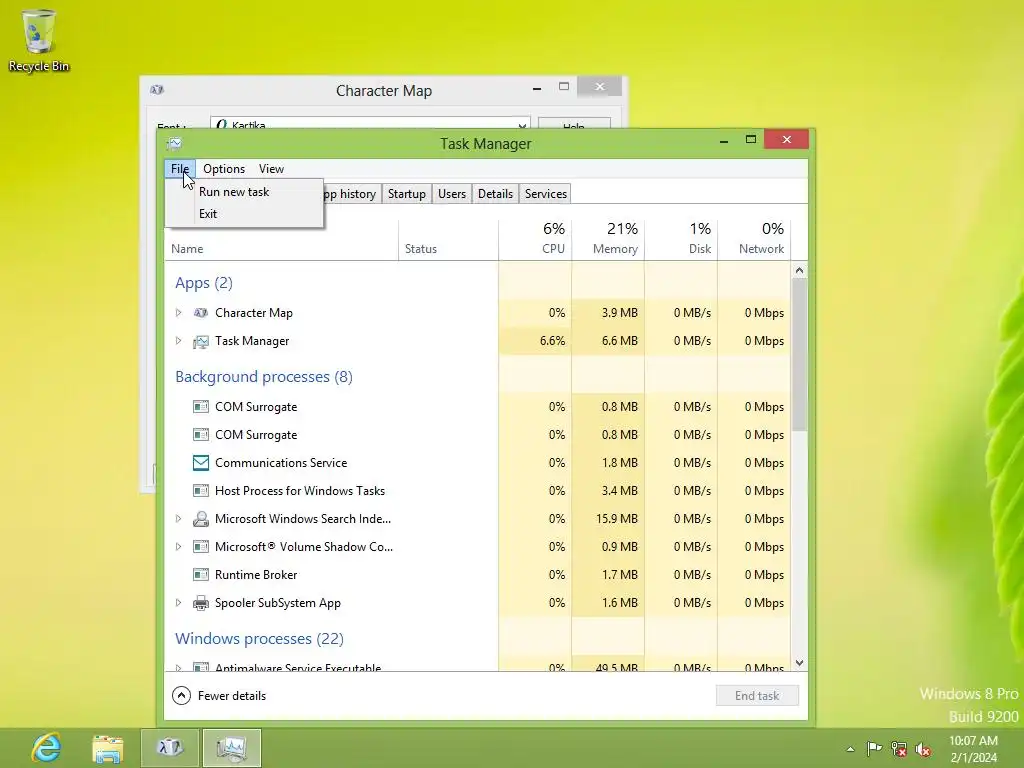This screenshot has width=1024, height=768.
Task: Click the process list scrollbar thumb
Action: coord(799,355)
